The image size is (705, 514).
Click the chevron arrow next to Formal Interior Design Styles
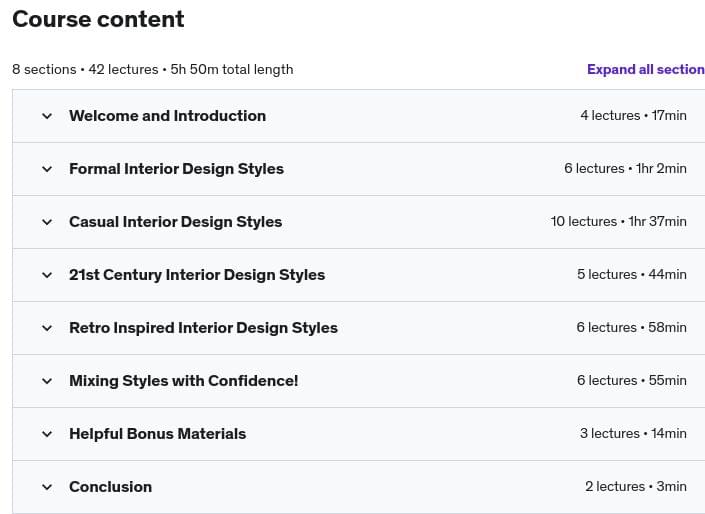pos(46,169)
